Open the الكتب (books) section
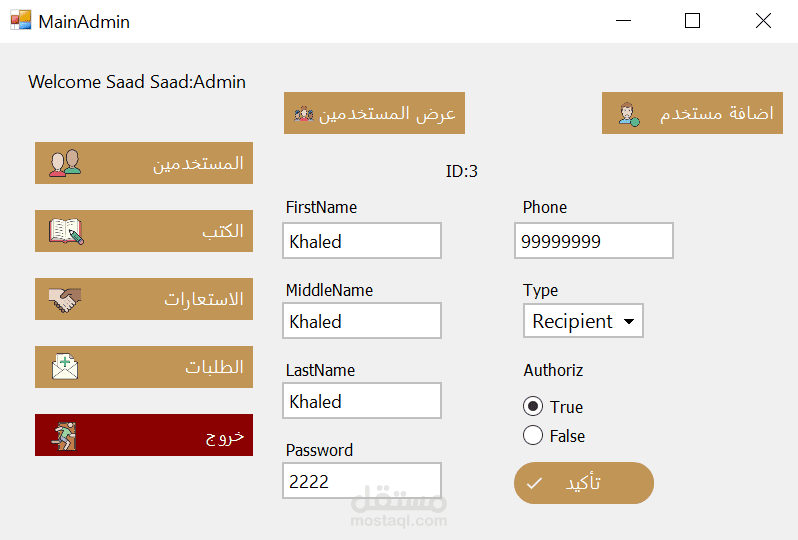The width and height of the screenshot is (798, 540). point(144,231)
